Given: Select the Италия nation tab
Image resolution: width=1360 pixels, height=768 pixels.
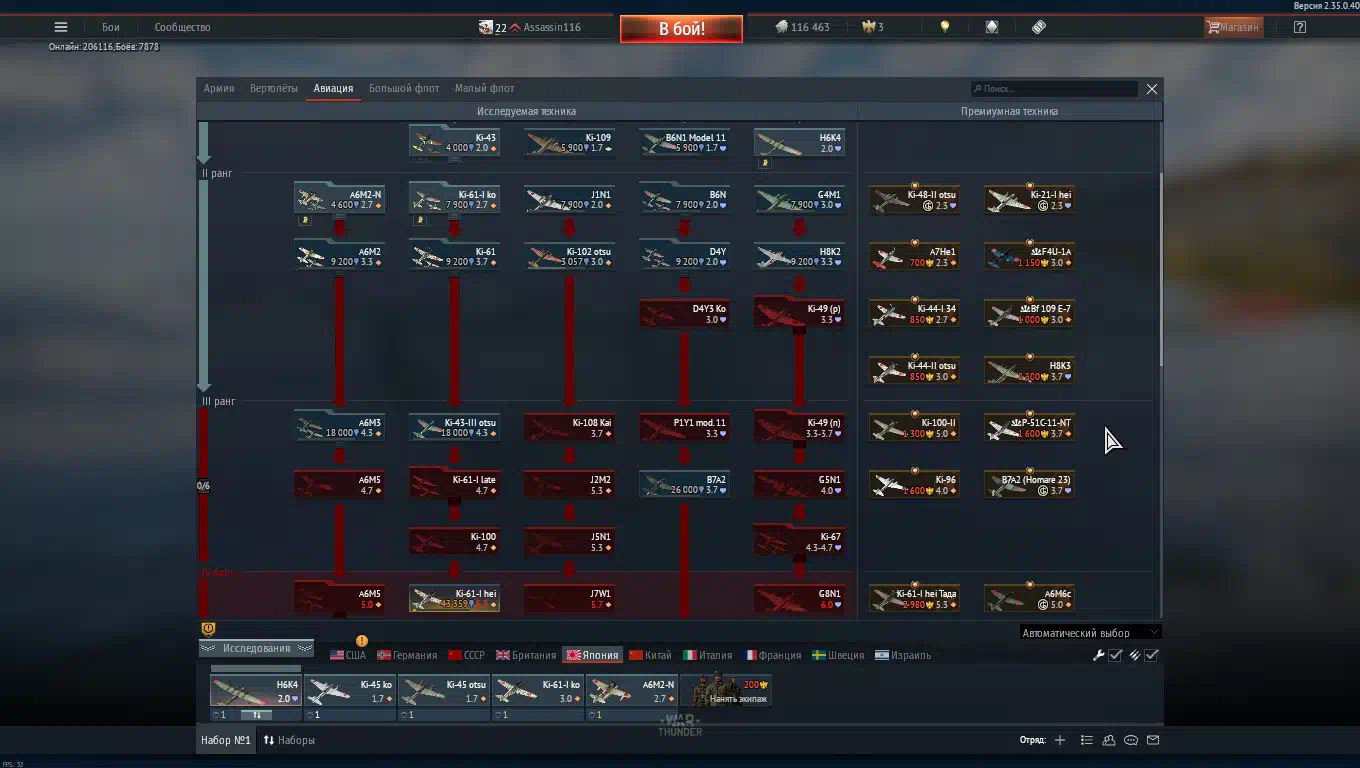Looking at the screenshot, I should [x=707, y=655].
